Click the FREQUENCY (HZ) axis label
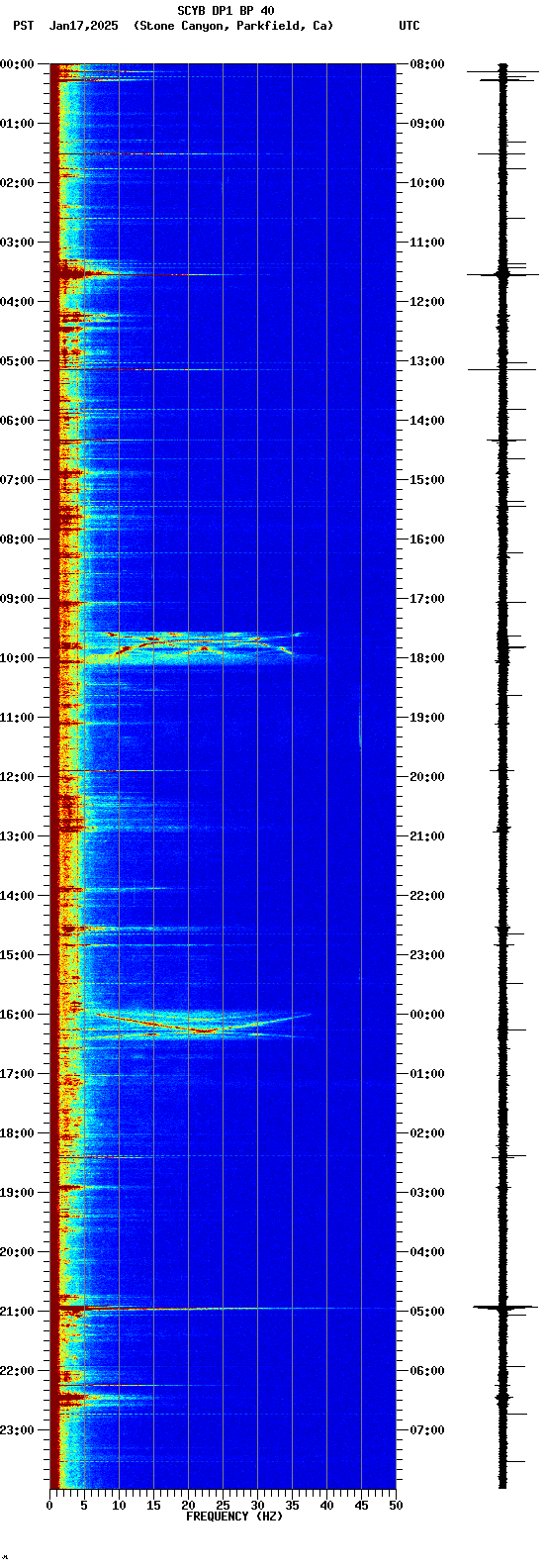 (234, 1517)
